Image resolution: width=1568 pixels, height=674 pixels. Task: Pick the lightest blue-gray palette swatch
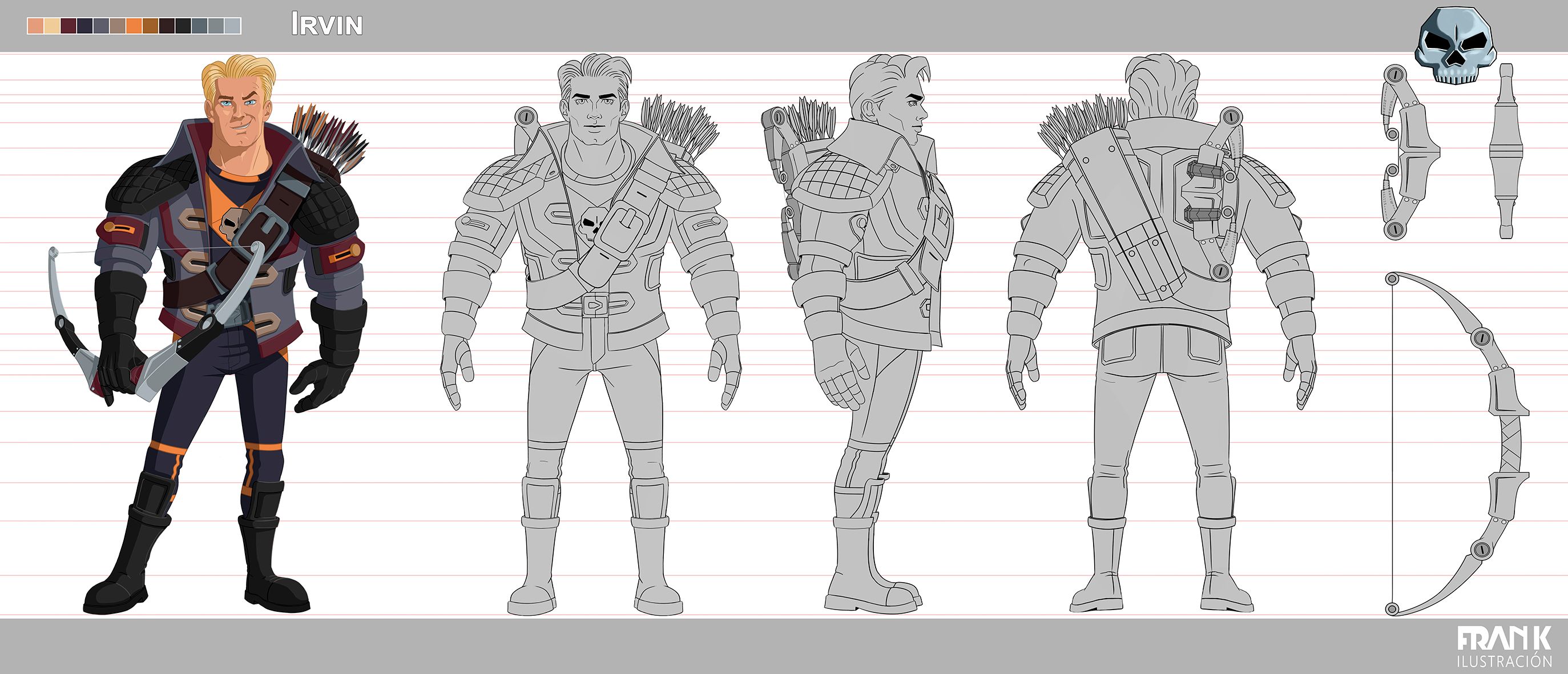point(232,26)
